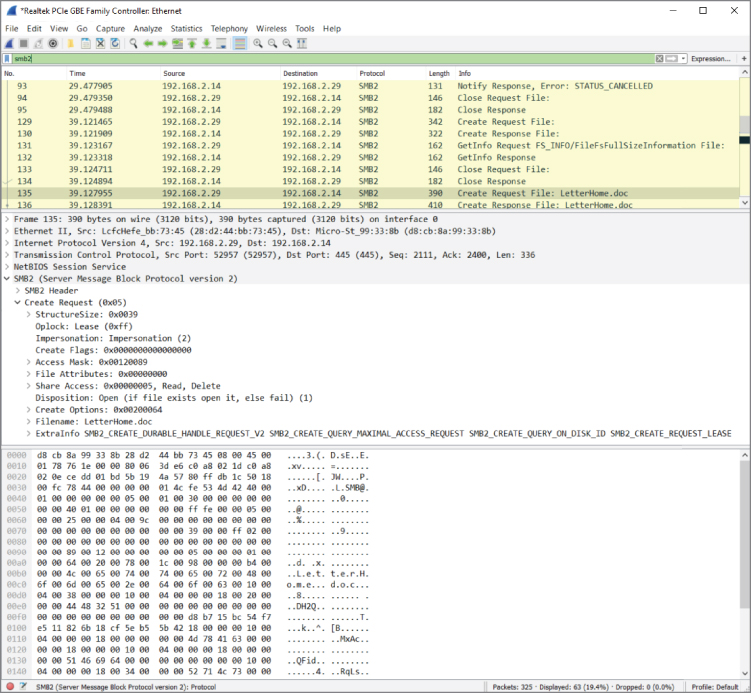
Task: Expand the Share Access field
Action: click(28, 386)
